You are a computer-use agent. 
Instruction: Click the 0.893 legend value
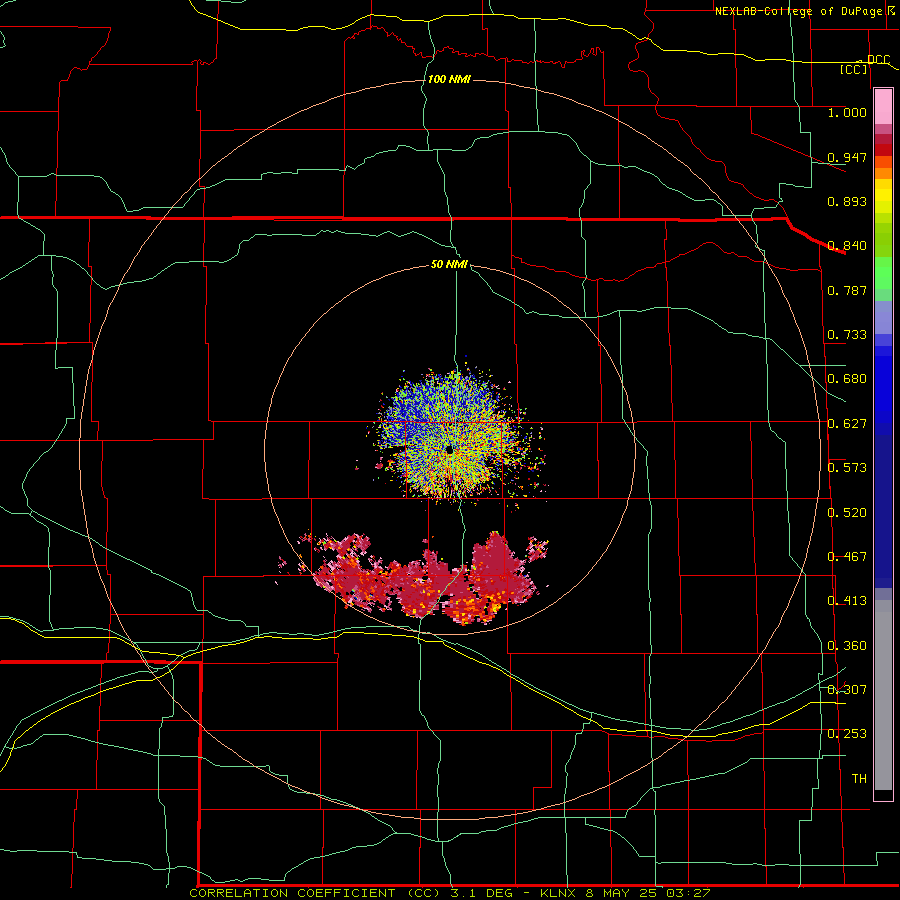click(x=847, y=201)
